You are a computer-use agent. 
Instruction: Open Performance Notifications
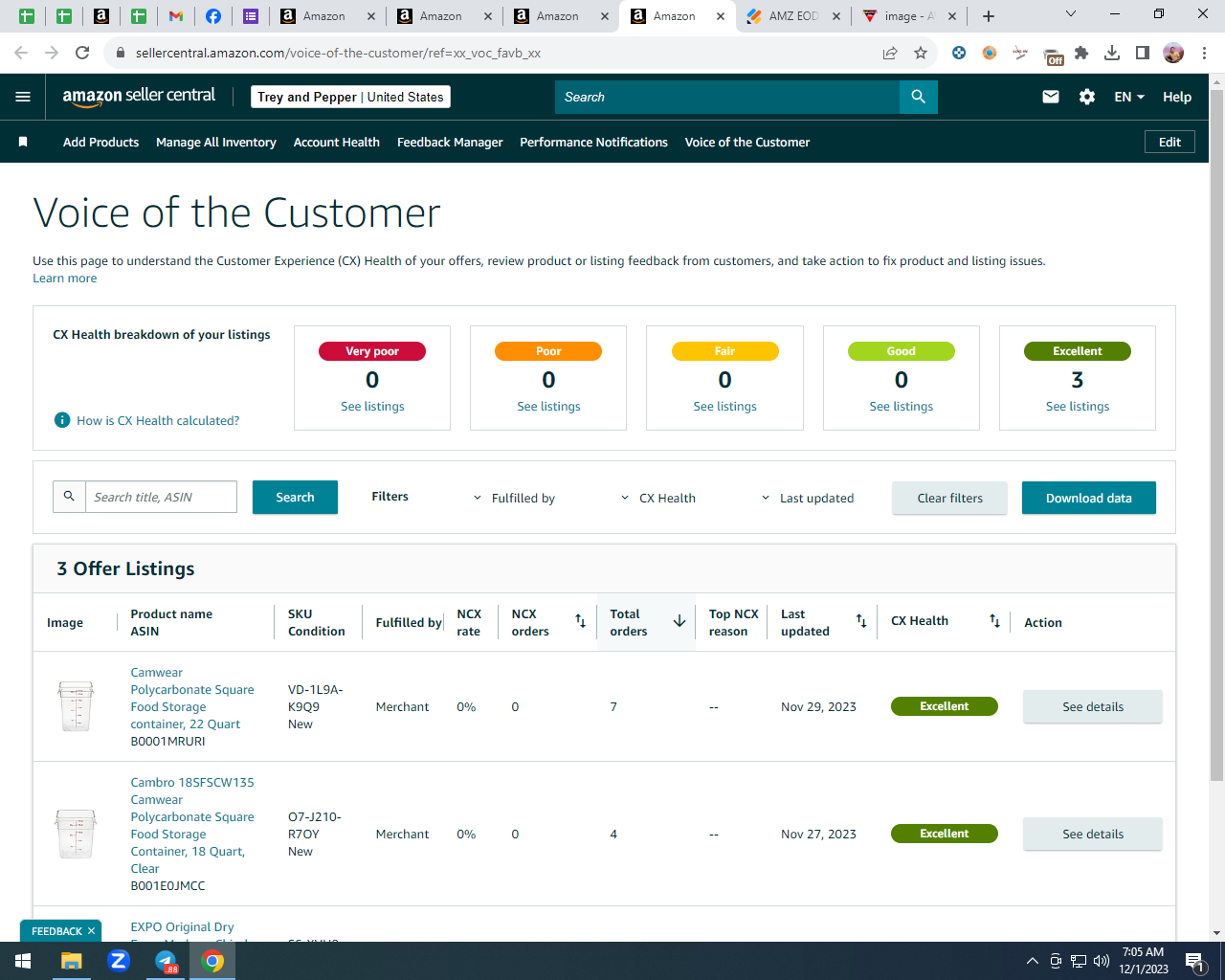593,142
